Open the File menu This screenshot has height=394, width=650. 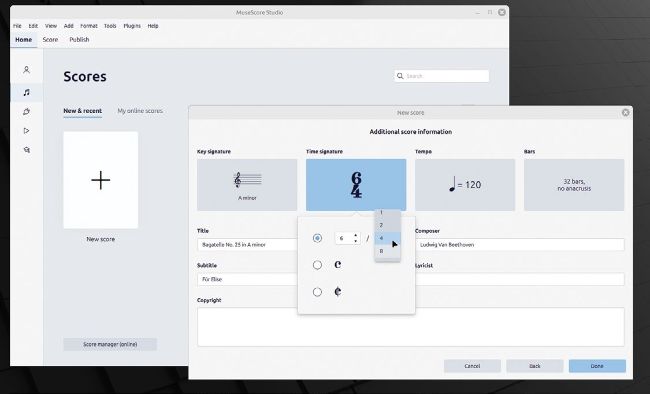17,26
